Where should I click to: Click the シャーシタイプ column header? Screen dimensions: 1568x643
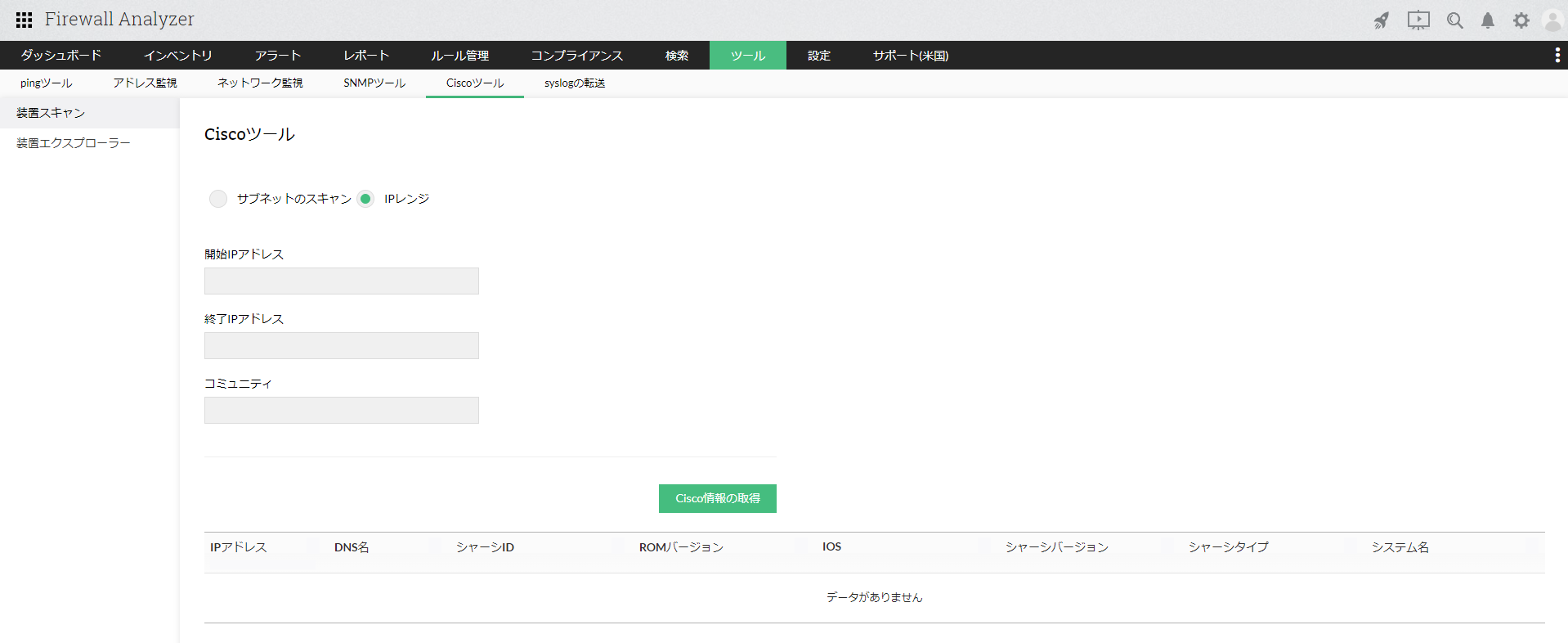coord(1228,547)
